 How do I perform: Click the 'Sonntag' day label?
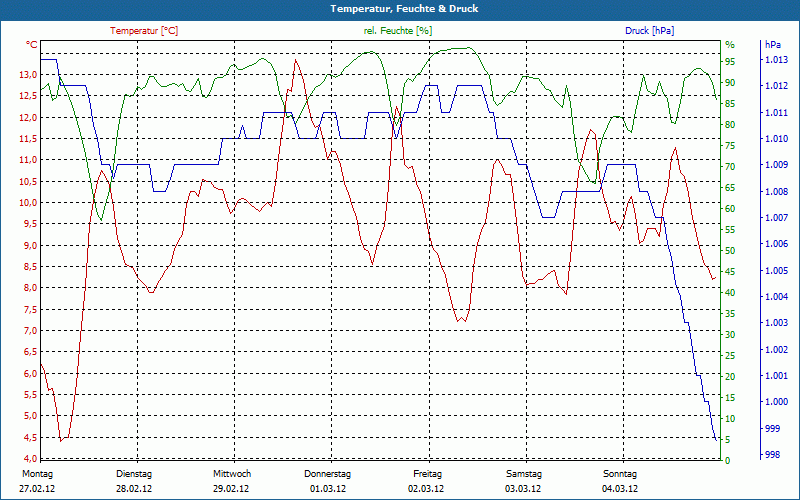620,474
